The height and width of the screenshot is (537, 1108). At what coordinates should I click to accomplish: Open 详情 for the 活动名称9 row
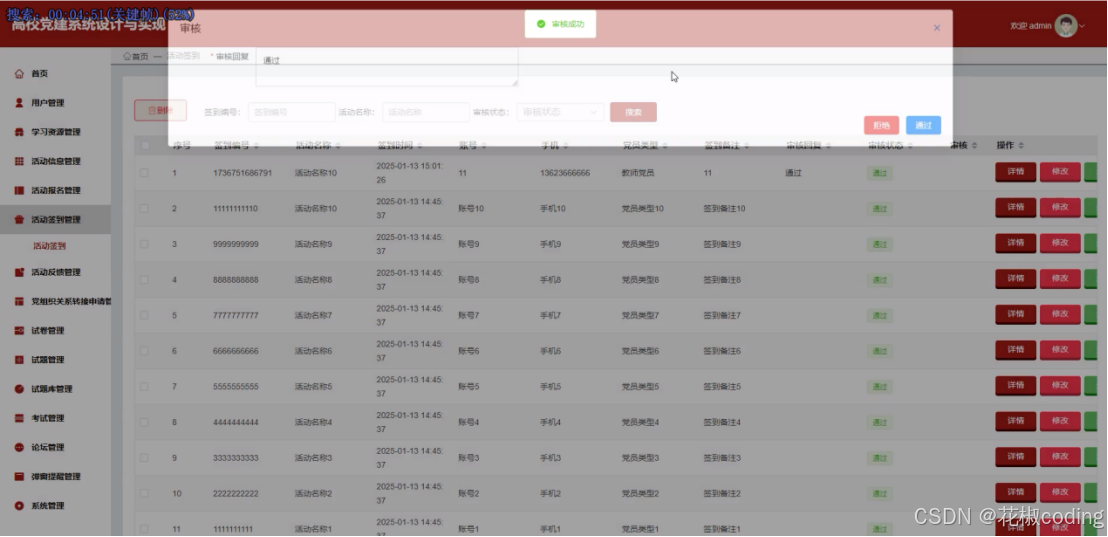coord(1015,243)
